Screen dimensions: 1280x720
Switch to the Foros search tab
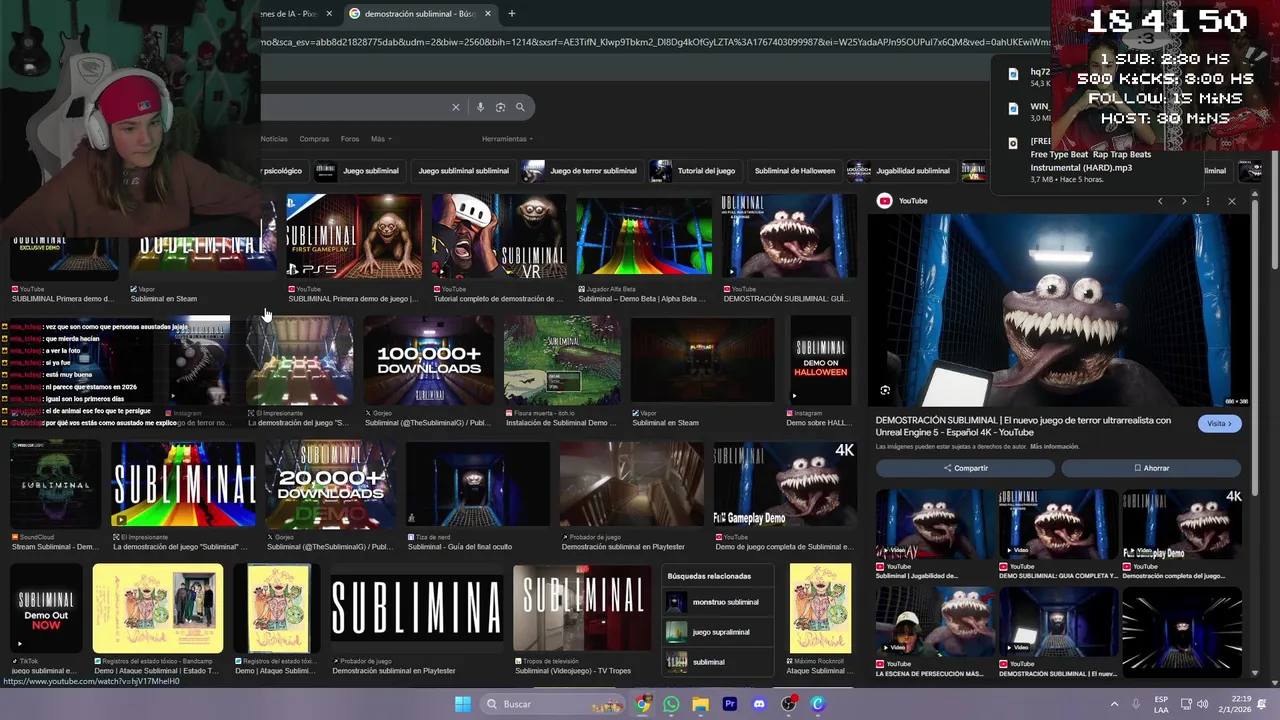click(x=350, y=139)
